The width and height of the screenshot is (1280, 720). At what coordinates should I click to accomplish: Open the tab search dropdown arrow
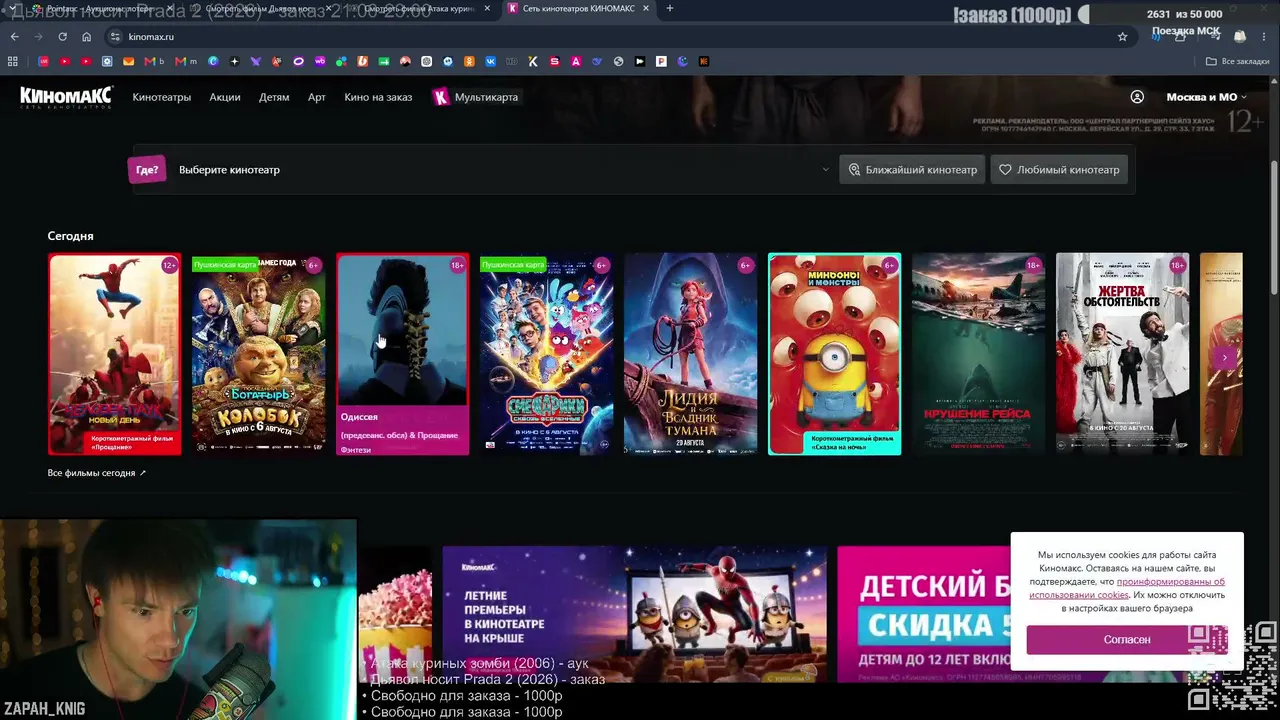click(12, 9)
